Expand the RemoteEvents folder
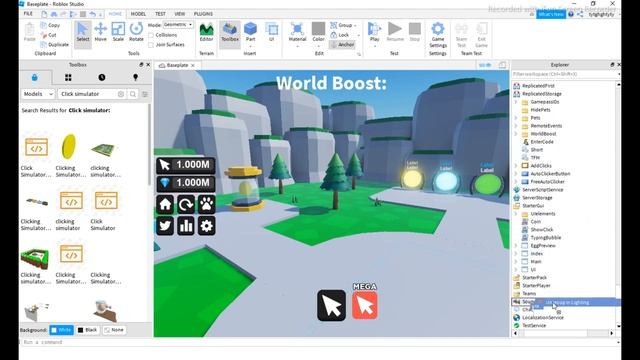This screenshot has width=640, height=360. (x=516, y=126)
